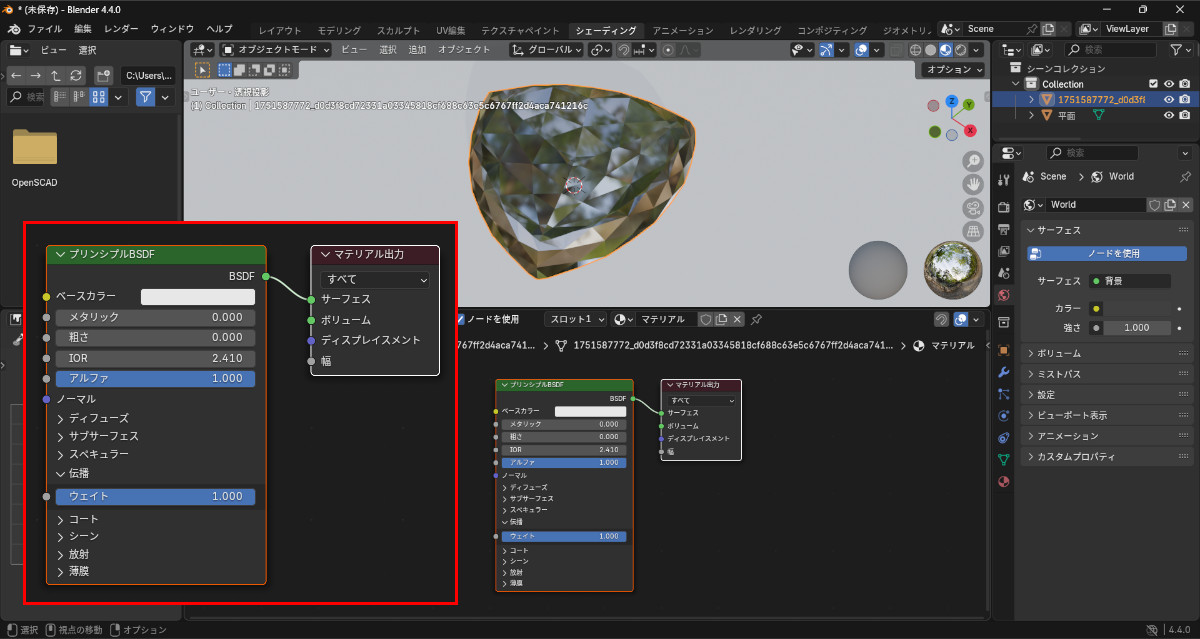
Task: Open the Output properties tab icon
Action: [x=1004, y=229]
